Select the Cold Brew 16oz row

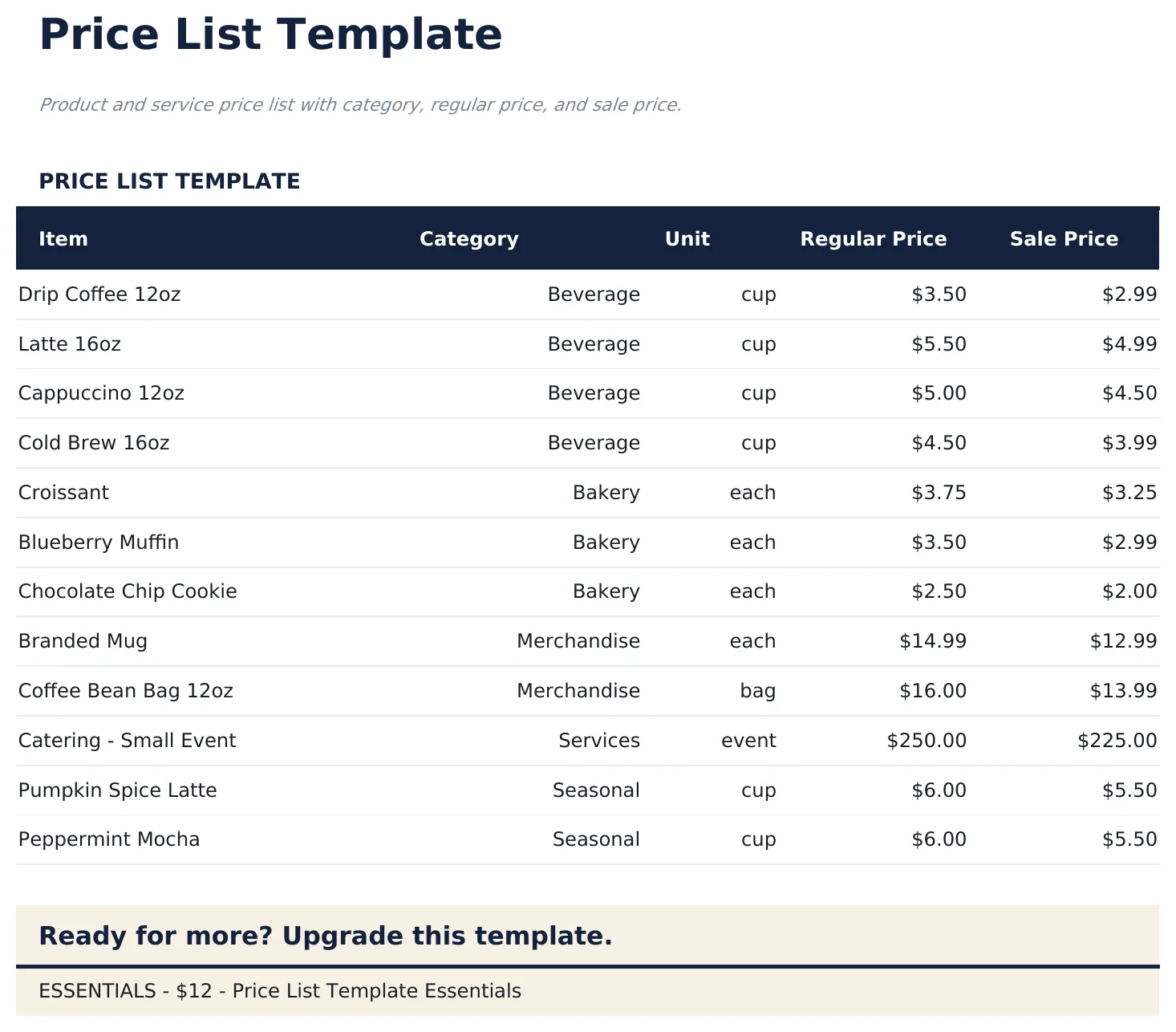point(94,442)
